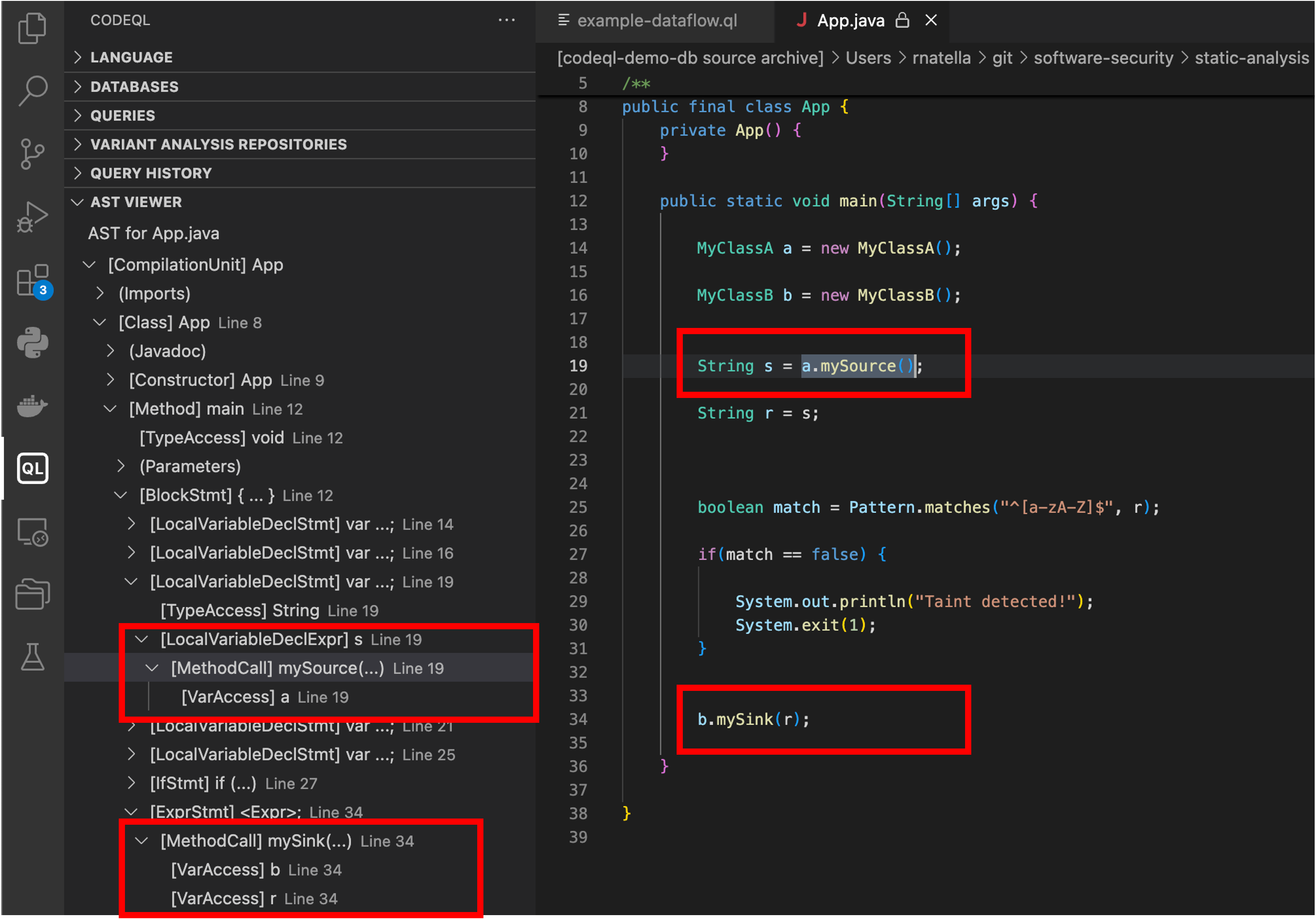Click 'MyClassA a = new MyClassA();' line

click(x=828, y=248)
